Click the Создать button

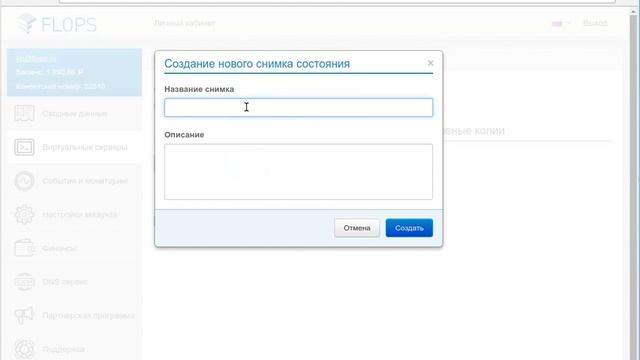tap(409, 228)
